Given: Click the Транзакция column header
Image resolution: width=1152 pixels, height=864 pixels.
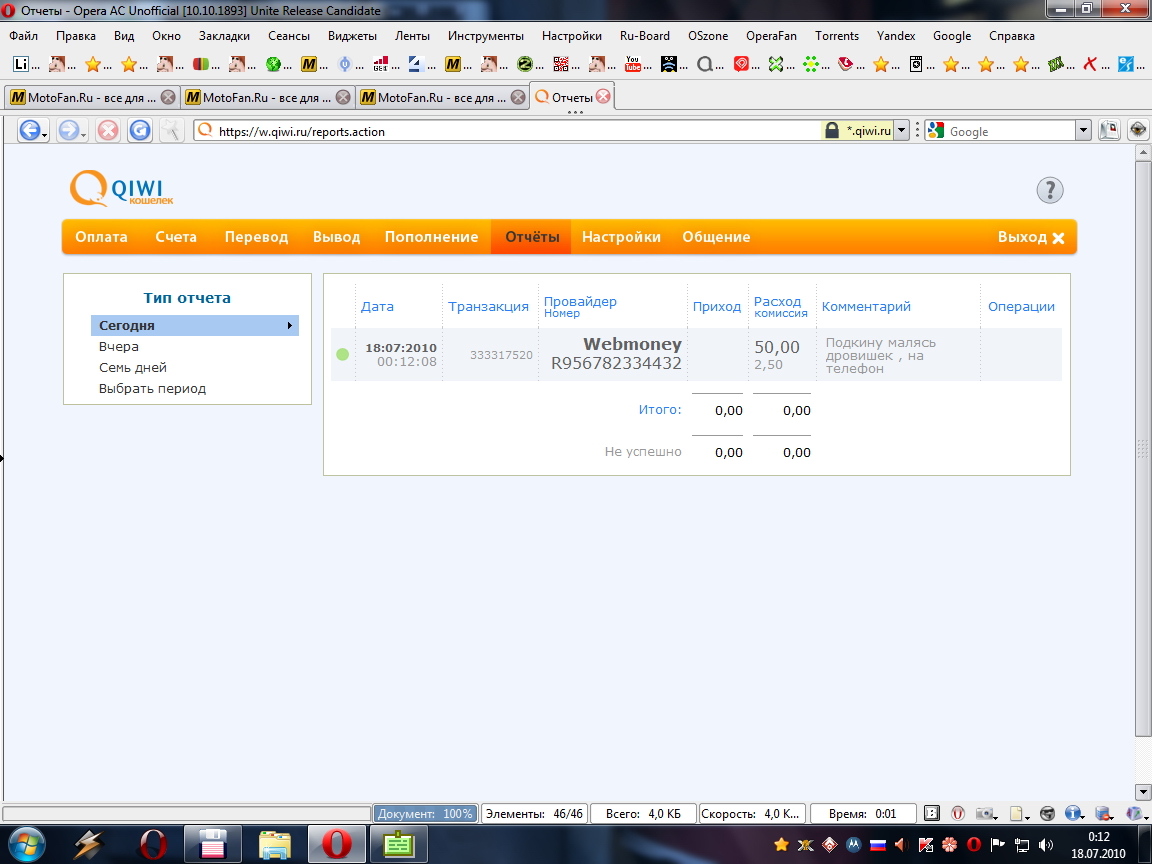Looking at the screenshot, I should click(x=489, y=306).
